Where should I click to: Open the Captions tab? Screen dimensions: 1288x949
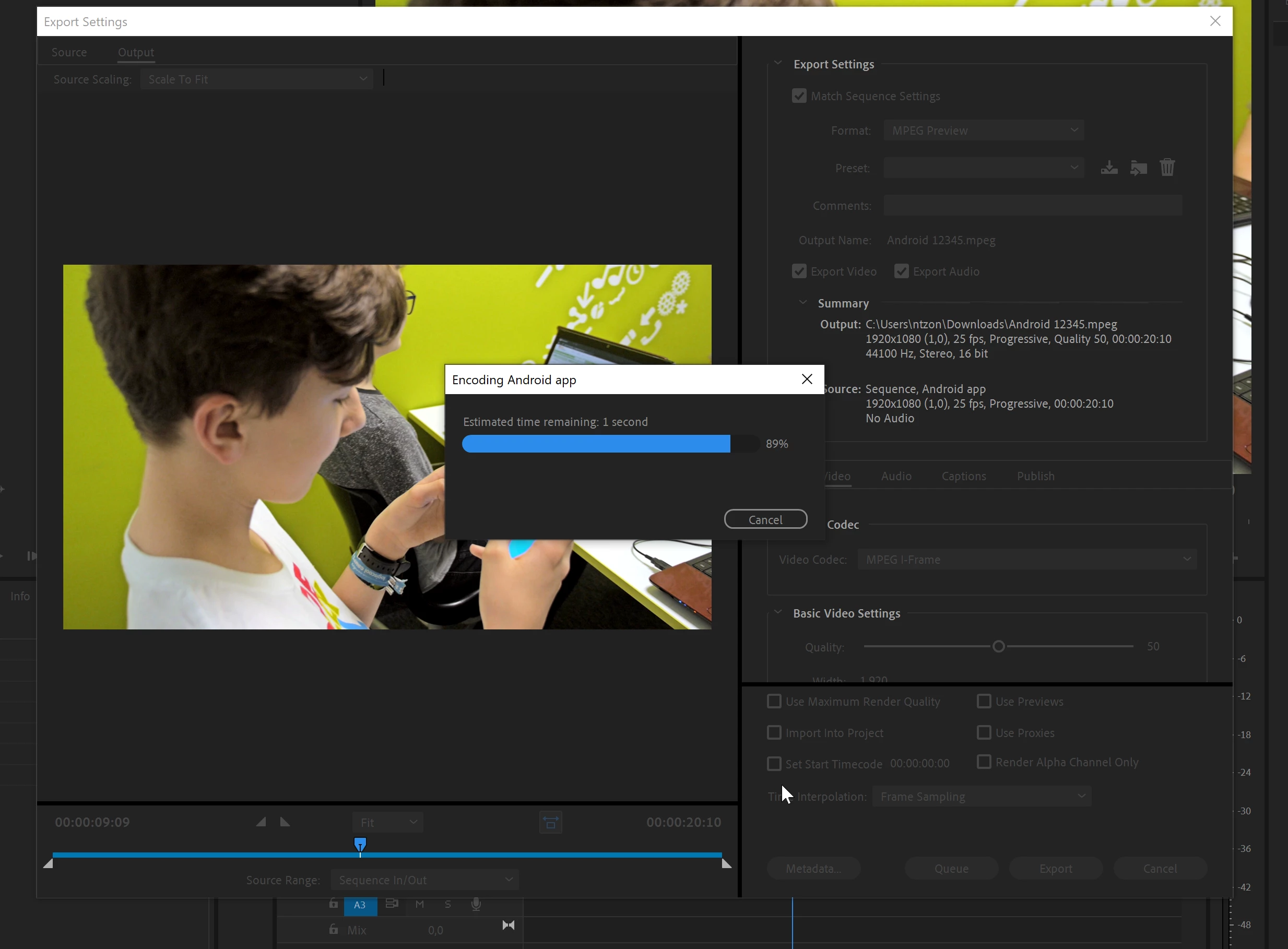click(x=963, y=476)
